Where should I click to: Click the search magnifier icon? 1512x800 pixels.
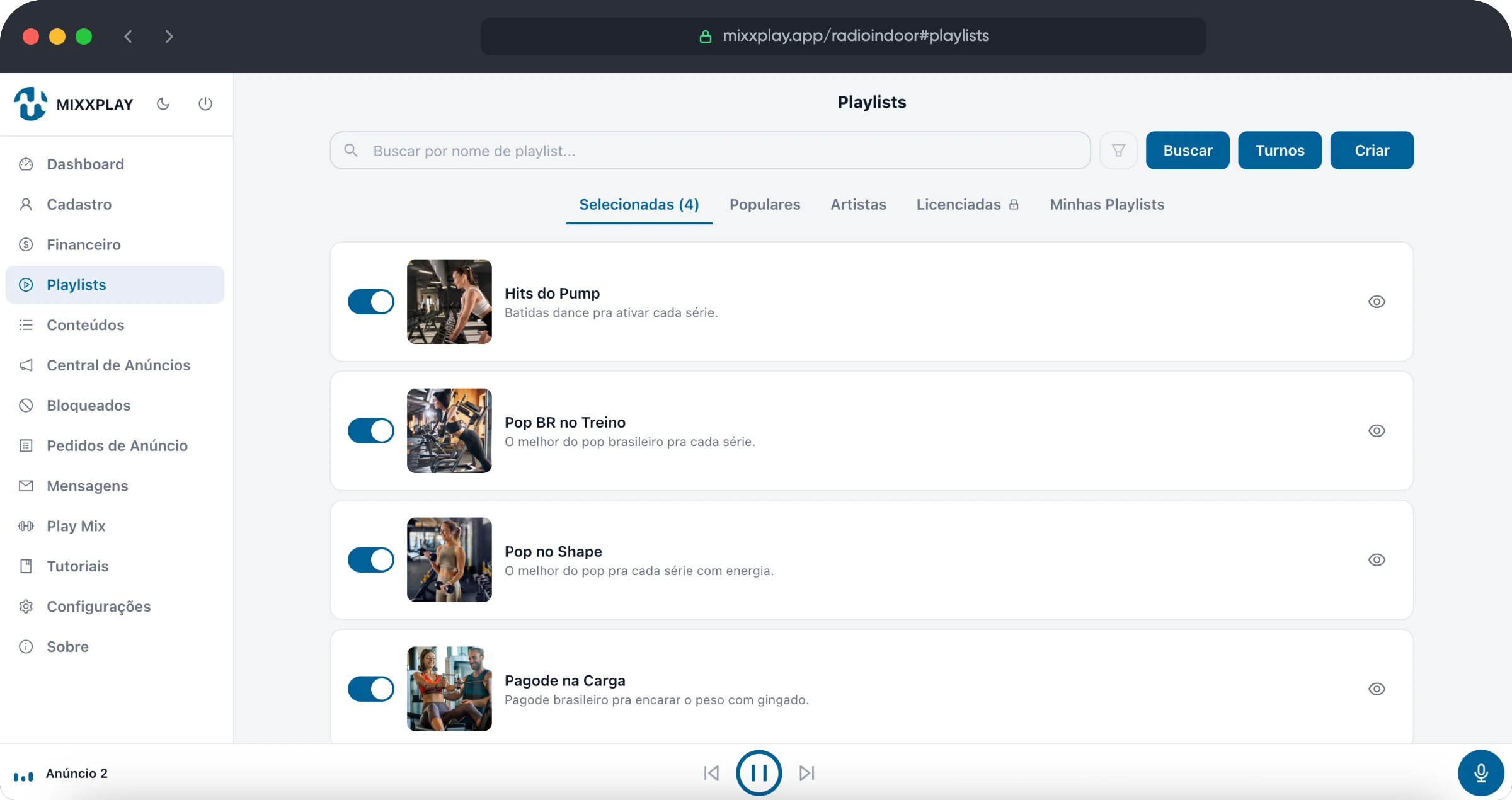(x=351, y=151)
